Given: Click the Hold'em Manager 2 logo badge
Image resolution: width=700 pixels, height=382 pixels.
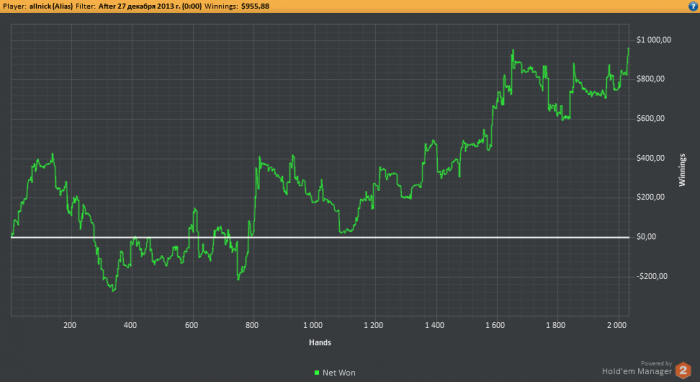Looking at the screenshot, I should (683, 370).
